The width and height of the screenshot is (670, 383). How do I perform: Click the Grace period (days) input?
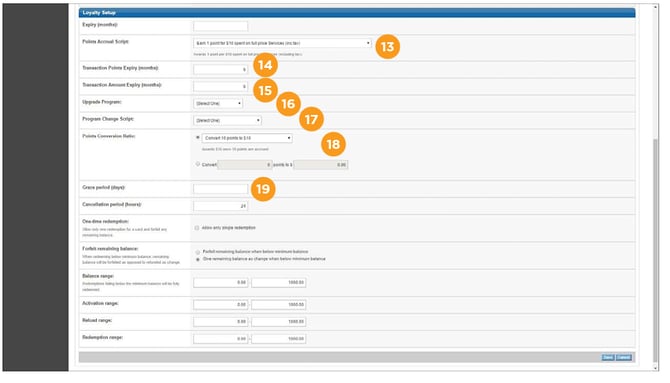click(220, 189)
